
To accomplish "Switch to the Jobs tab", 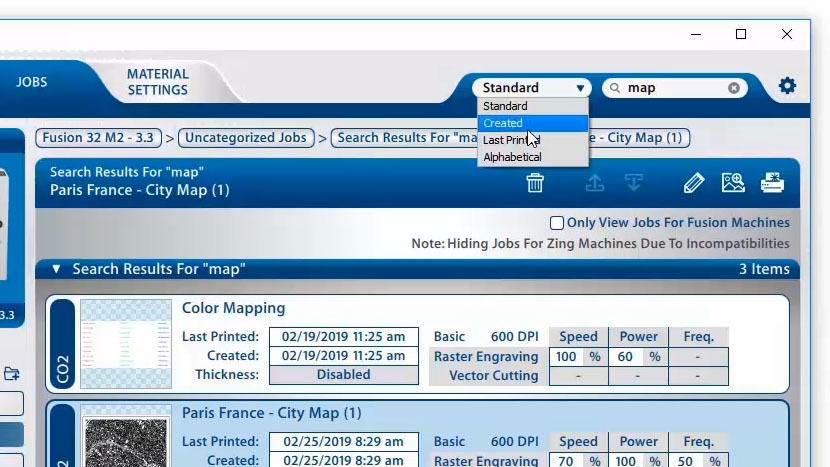I will (31, 82).
